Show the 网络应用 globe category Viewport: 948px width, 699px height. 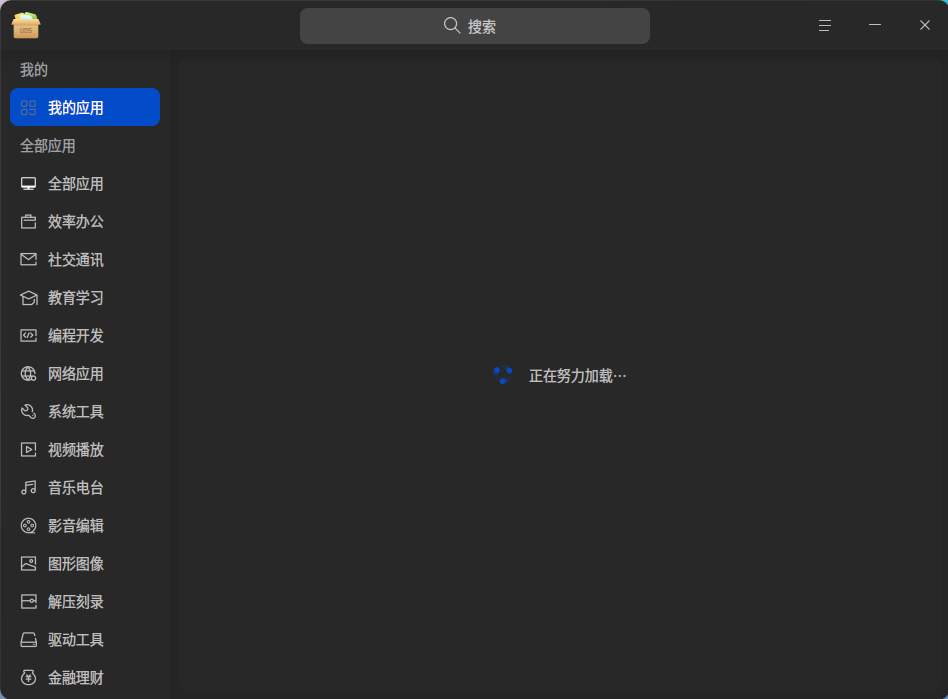pos(85,374)
